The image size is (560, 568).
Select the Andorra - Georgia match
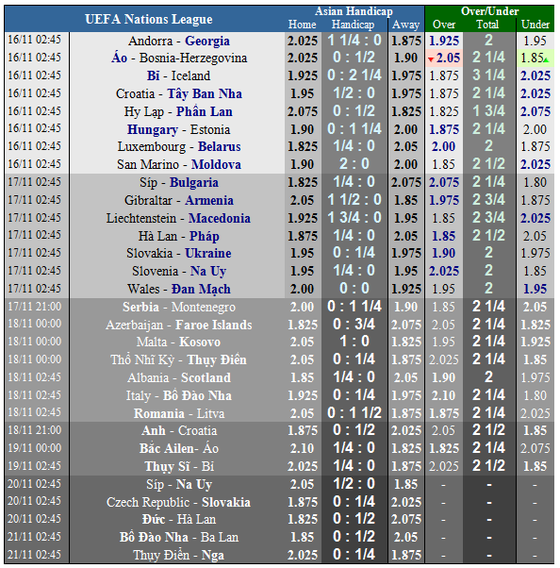coord(179,41)
